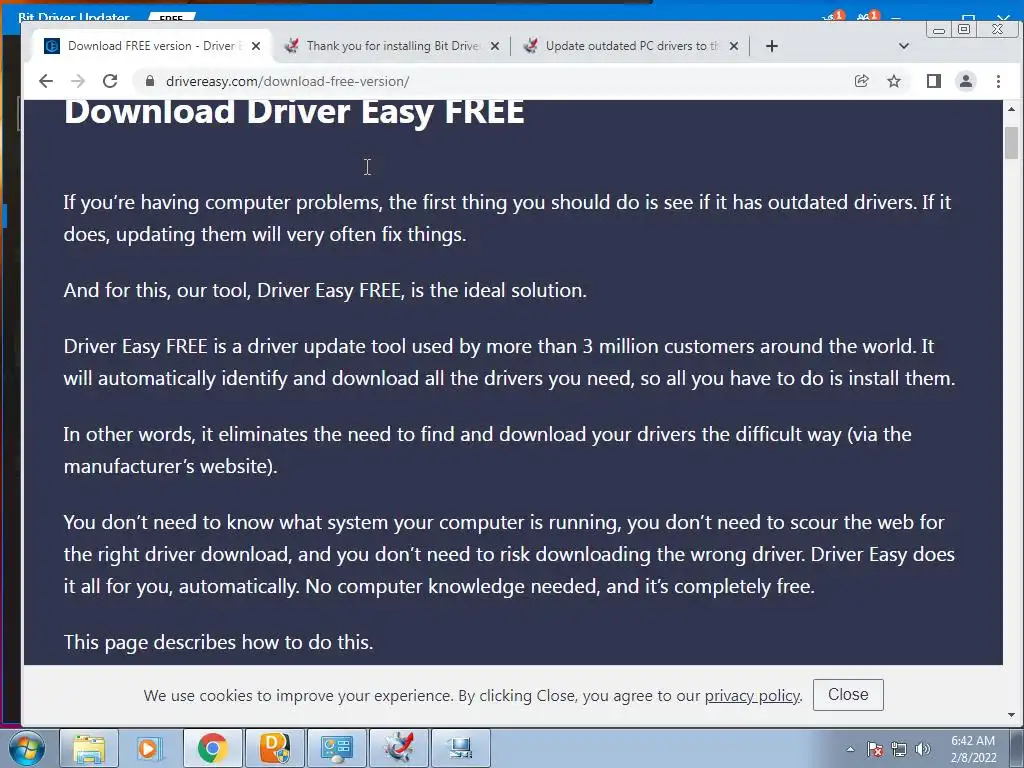This screenshot has height=768, width=1024.
Task: Click the Download Driver Easy FREE heading
Action: (x=294, y=111)
